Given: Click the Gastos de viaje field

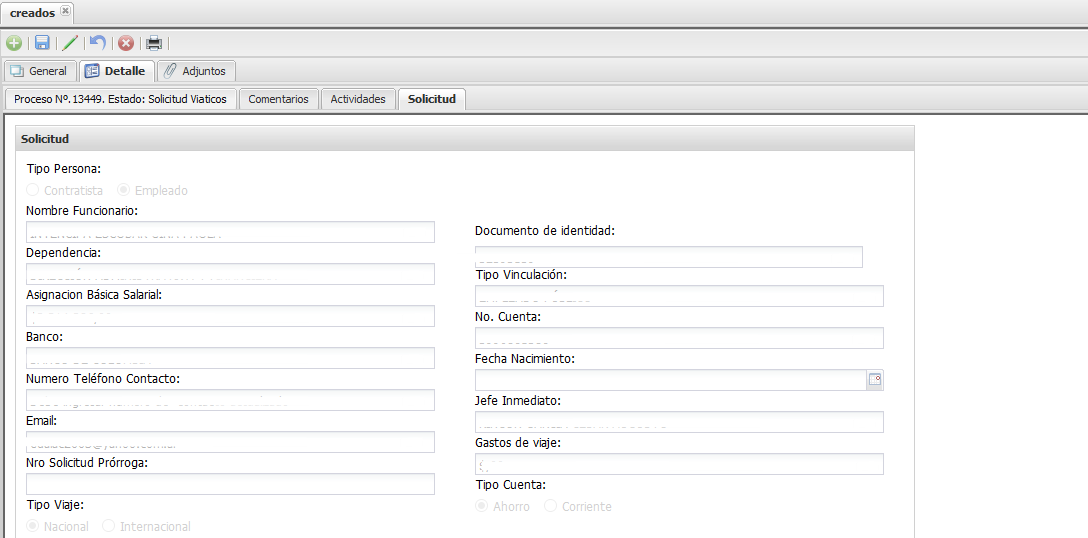Looking at the screenshot, I should pos(679,464).
